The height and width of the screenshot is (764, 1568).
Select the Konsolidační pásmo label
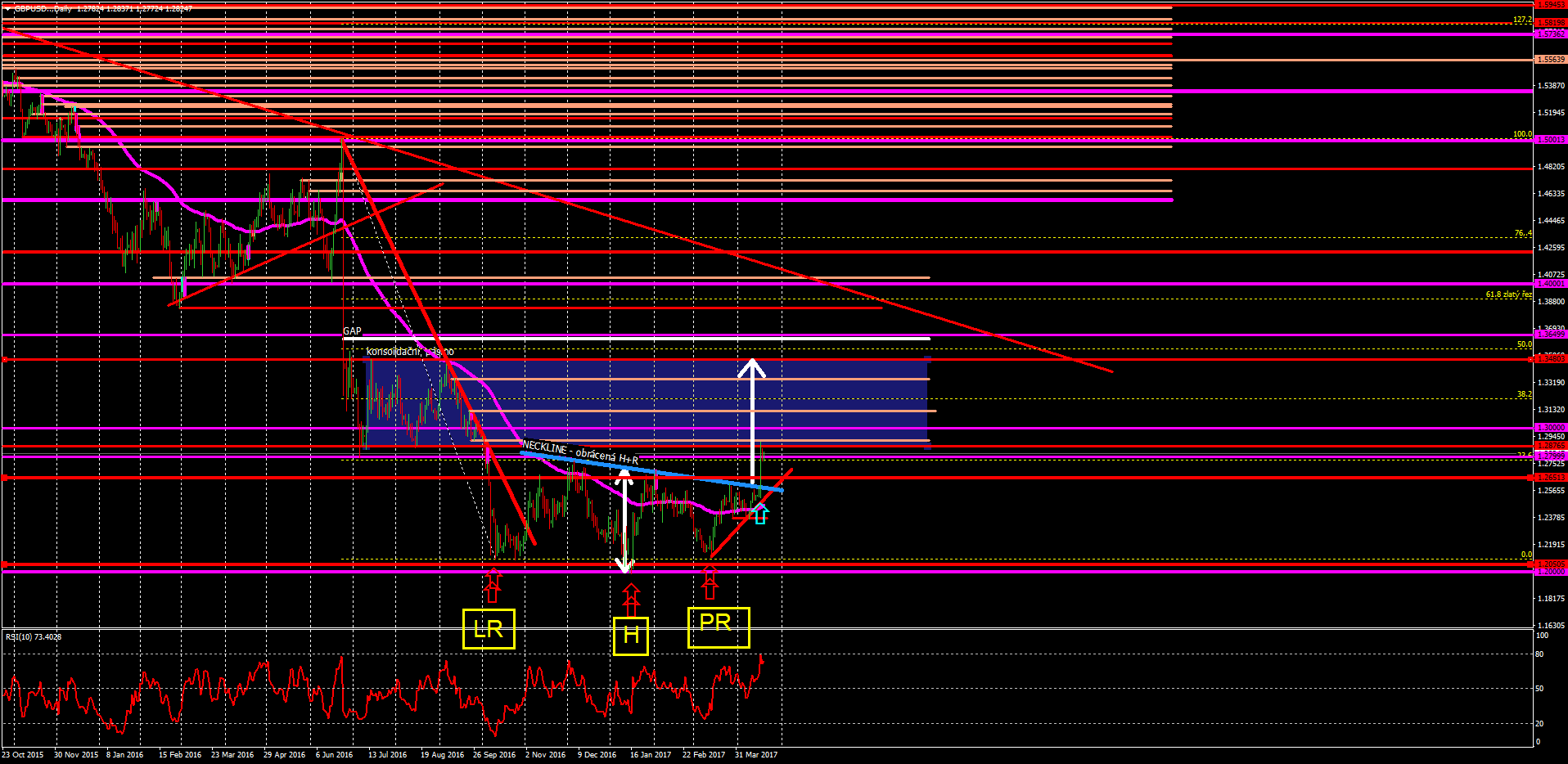pyautogui.click(x=410, y=352)
